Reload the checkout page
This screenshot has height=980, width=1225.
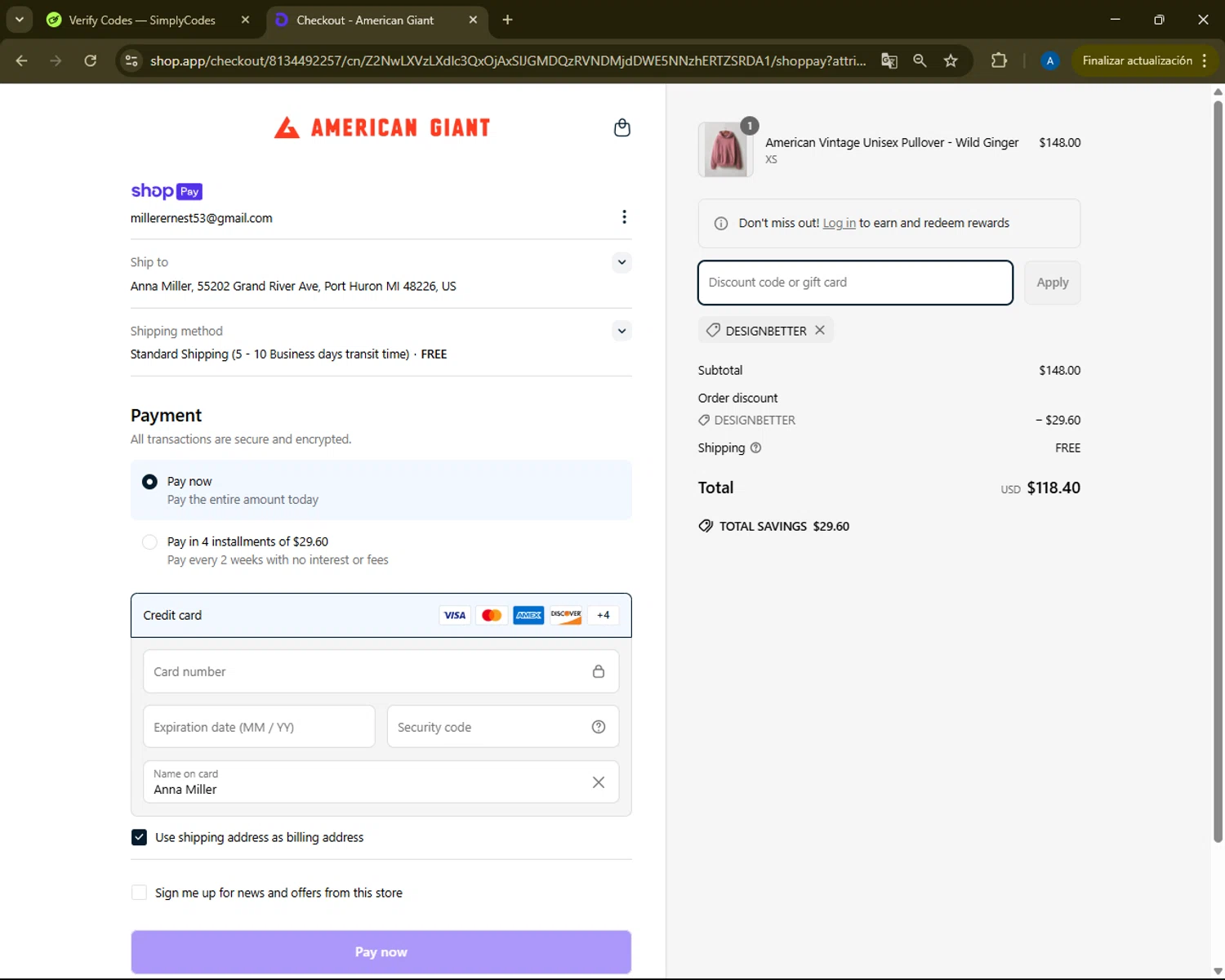tap(91, 60)
